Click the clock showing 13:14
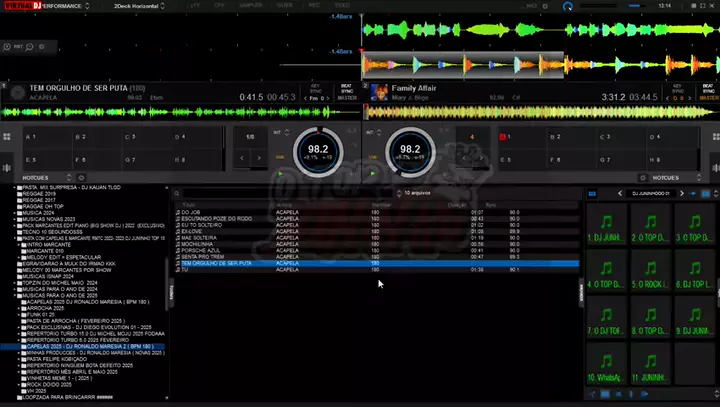 point(664,6)
